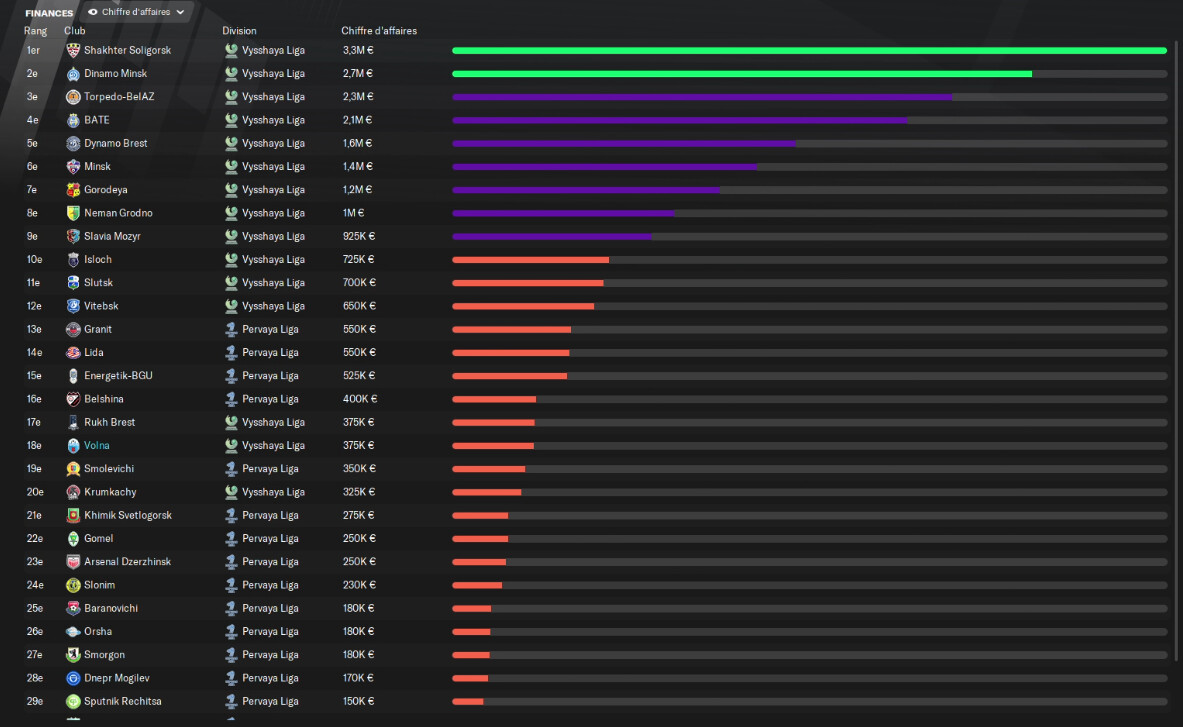
Task: Open Vysshaya Liga link in Krumkachy row
Action: [x=273, y=492]
